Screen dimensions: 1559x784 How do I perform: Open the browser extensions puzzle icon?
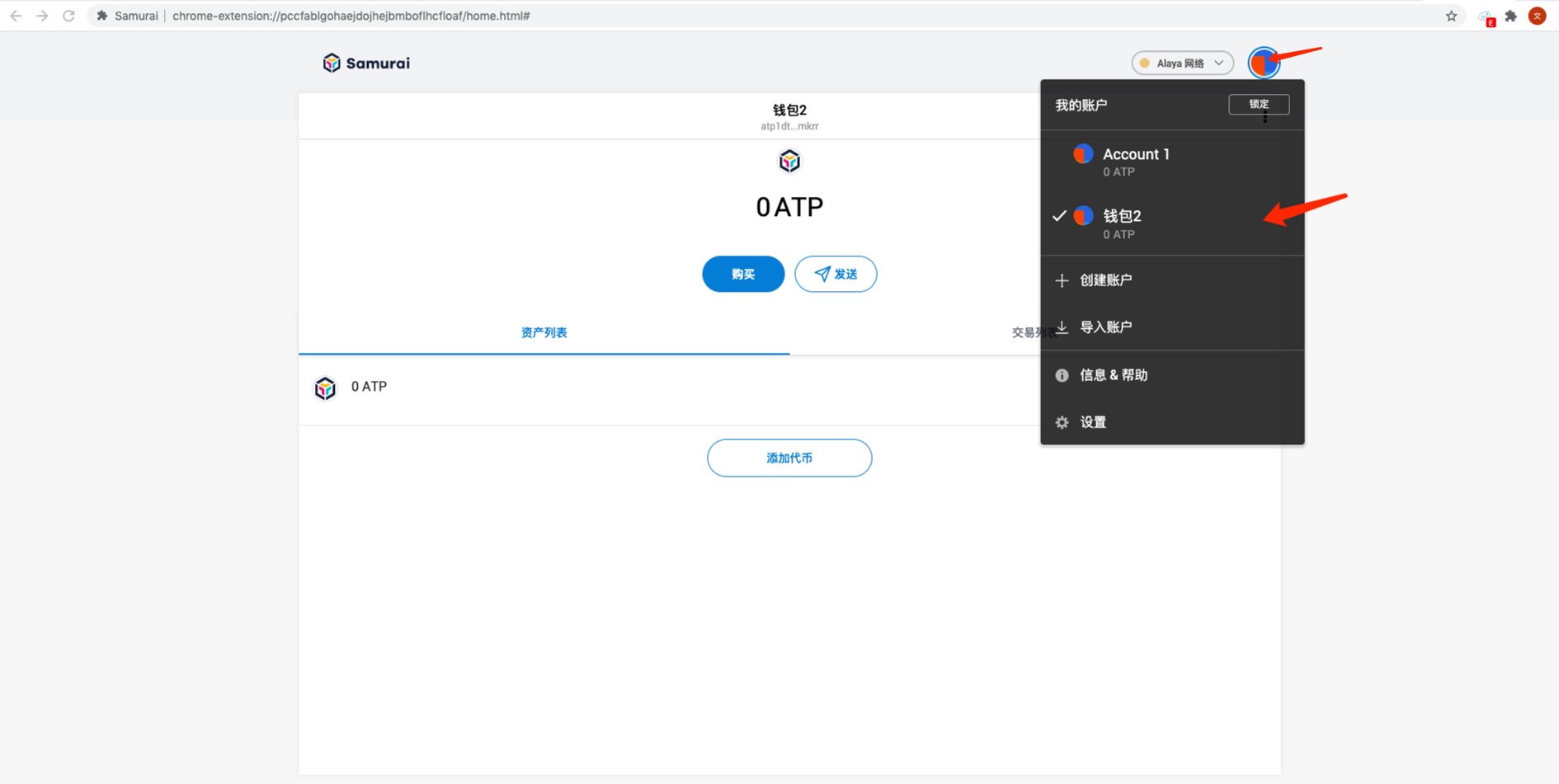(x=1510, y=16)
